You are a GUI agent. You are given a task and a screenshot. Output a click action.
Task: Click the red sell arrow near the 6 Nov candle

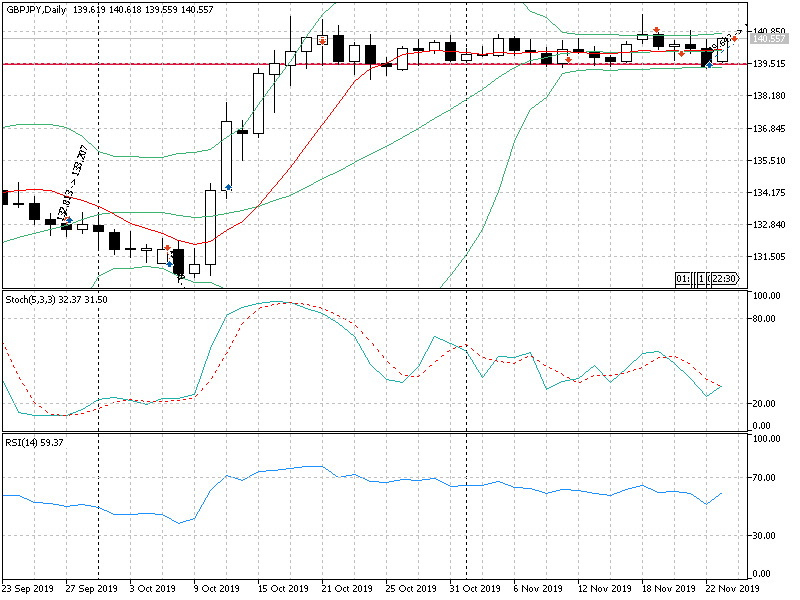pos(568,60)
